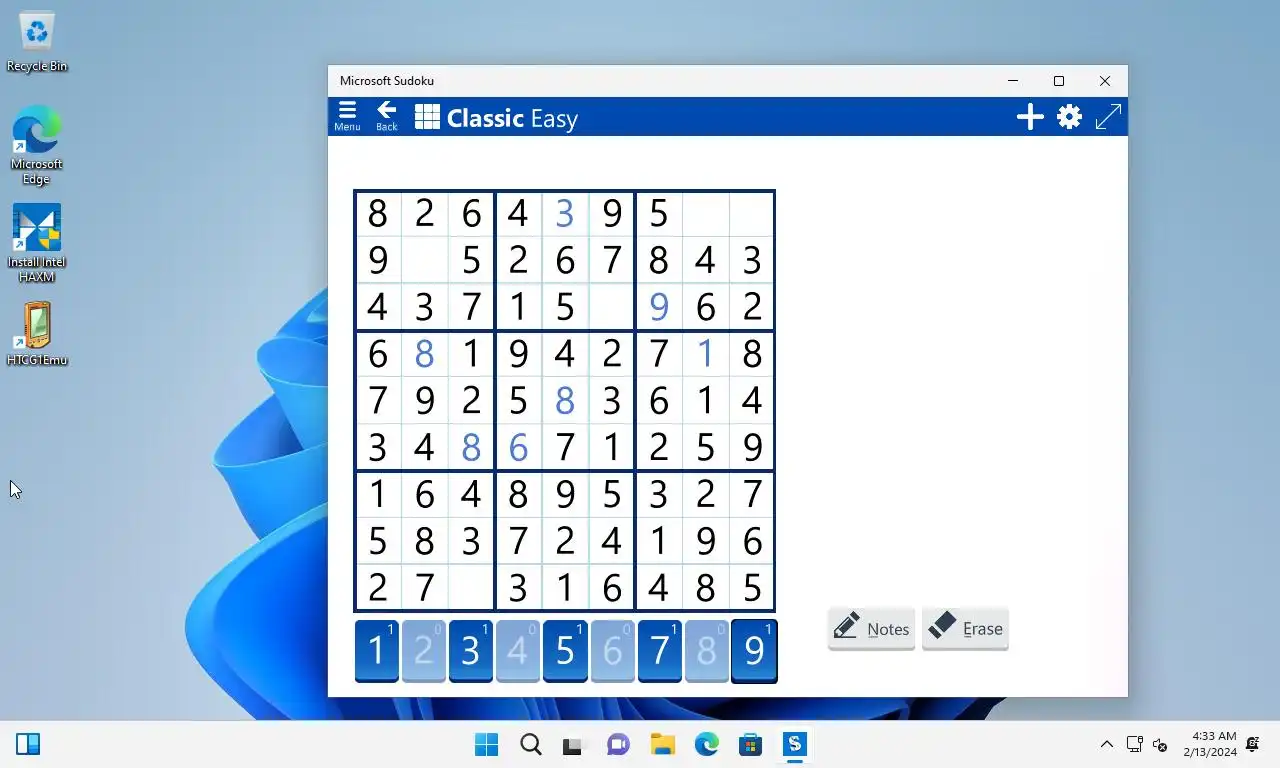Select number 5 on the number pad
Viewport: 1280px width, 768px height.
565,651
